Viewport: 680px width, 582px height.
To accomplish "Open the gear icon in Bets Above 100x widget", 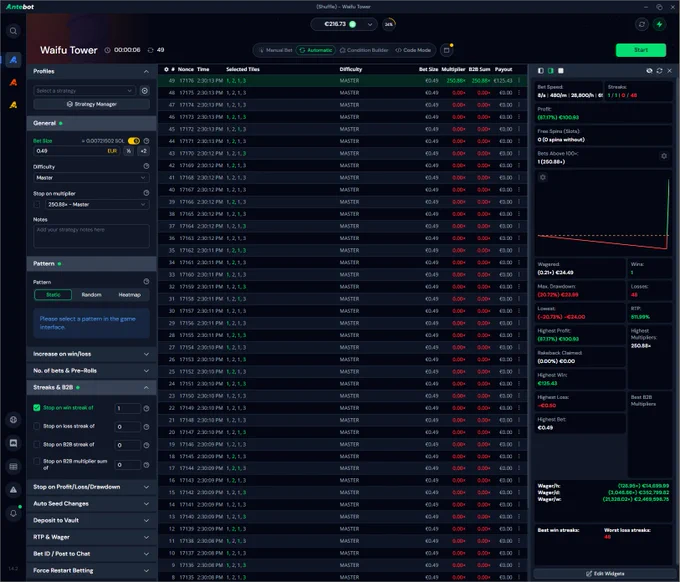I will (664, 156).
